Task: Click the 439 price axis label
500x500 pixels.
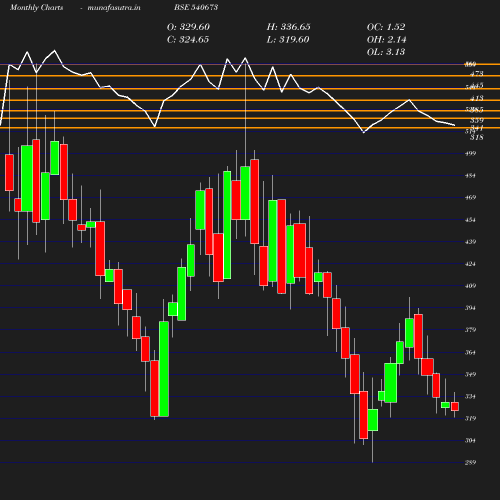Action: click(470, 242)
